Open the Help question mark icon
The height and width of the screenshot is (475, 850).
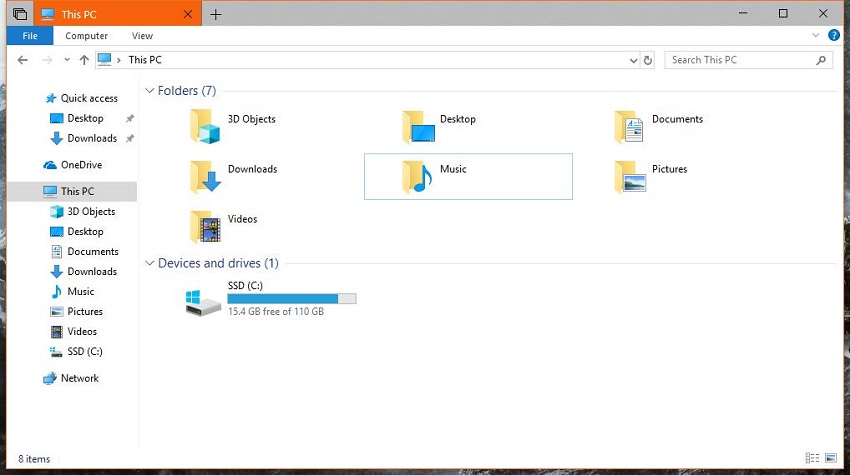833,35
